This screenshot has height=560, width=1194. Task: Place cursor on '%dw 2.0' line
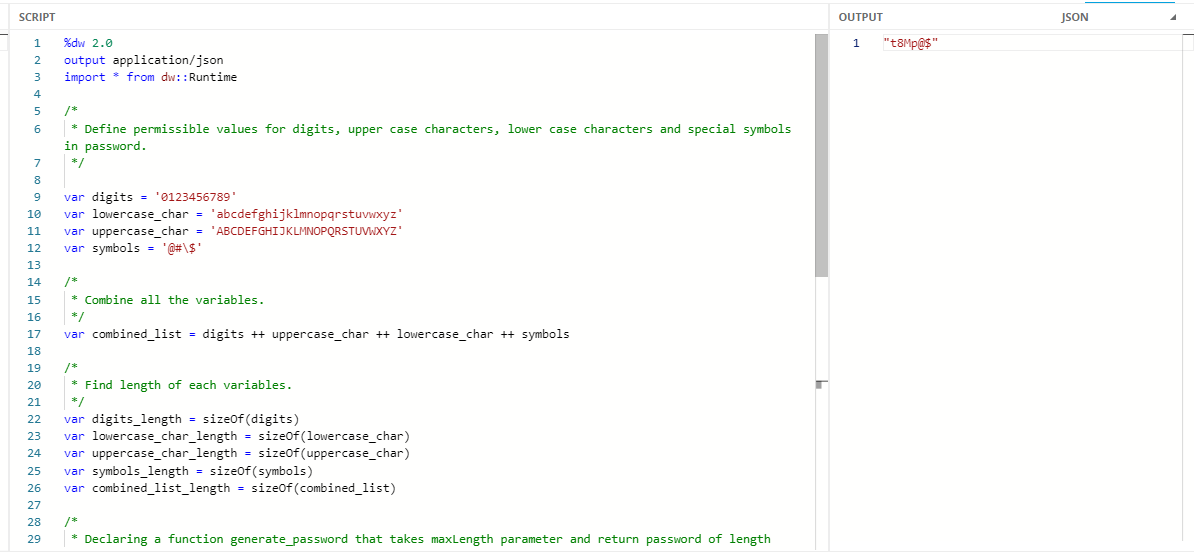(x=88, y=43)
